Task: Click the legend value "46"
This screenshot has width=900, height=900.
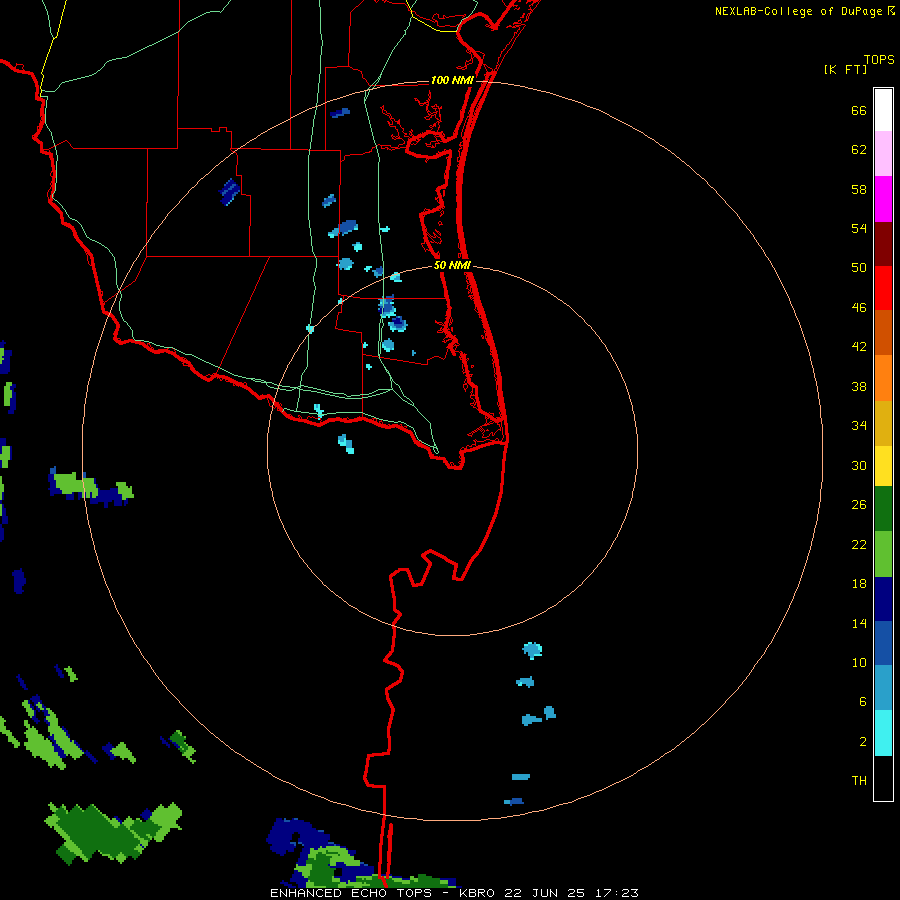Action: tap(859, 308)
